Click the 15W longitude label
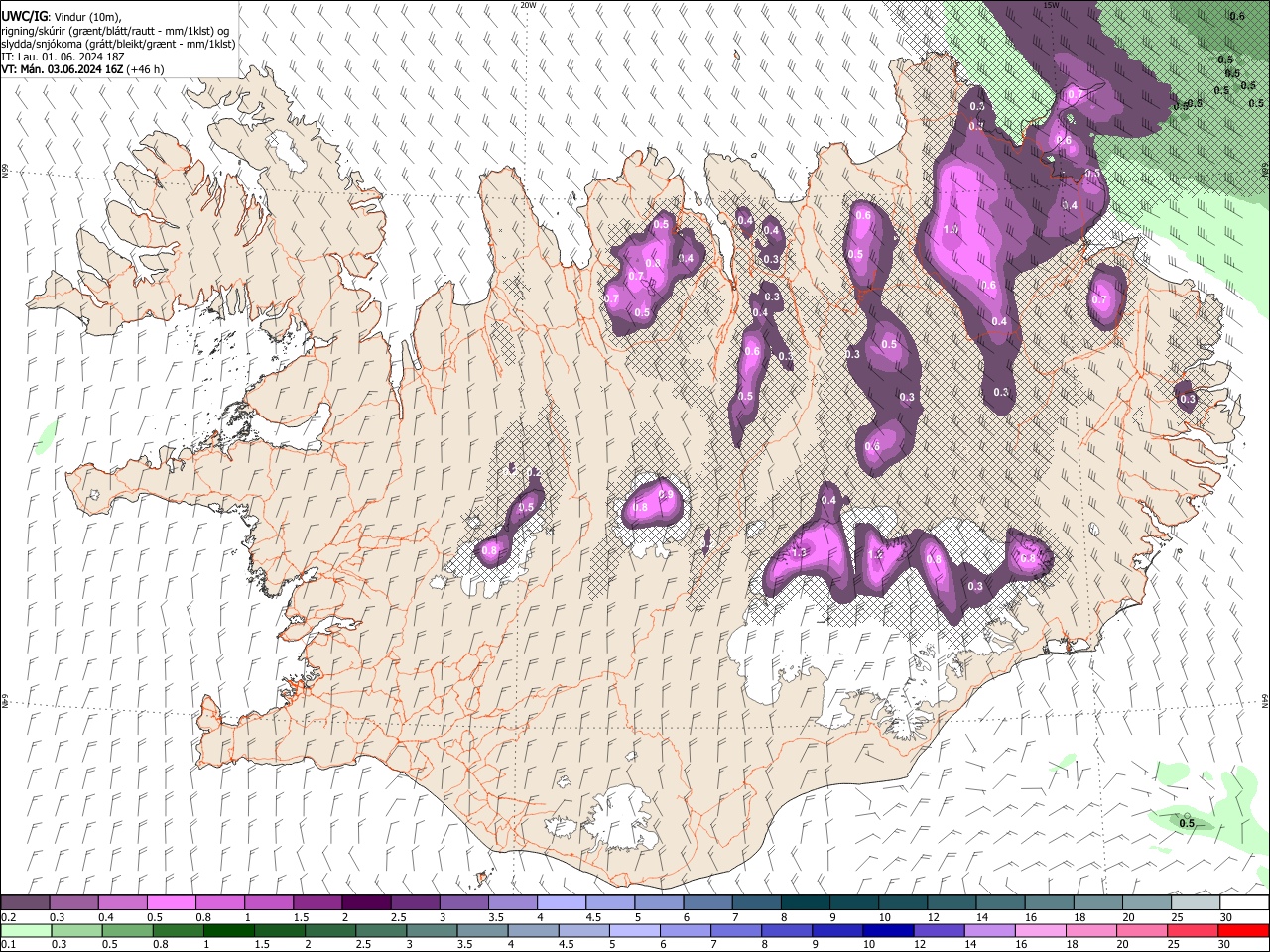Viewport: 1270px width, 952px height. coord(1051,5)
